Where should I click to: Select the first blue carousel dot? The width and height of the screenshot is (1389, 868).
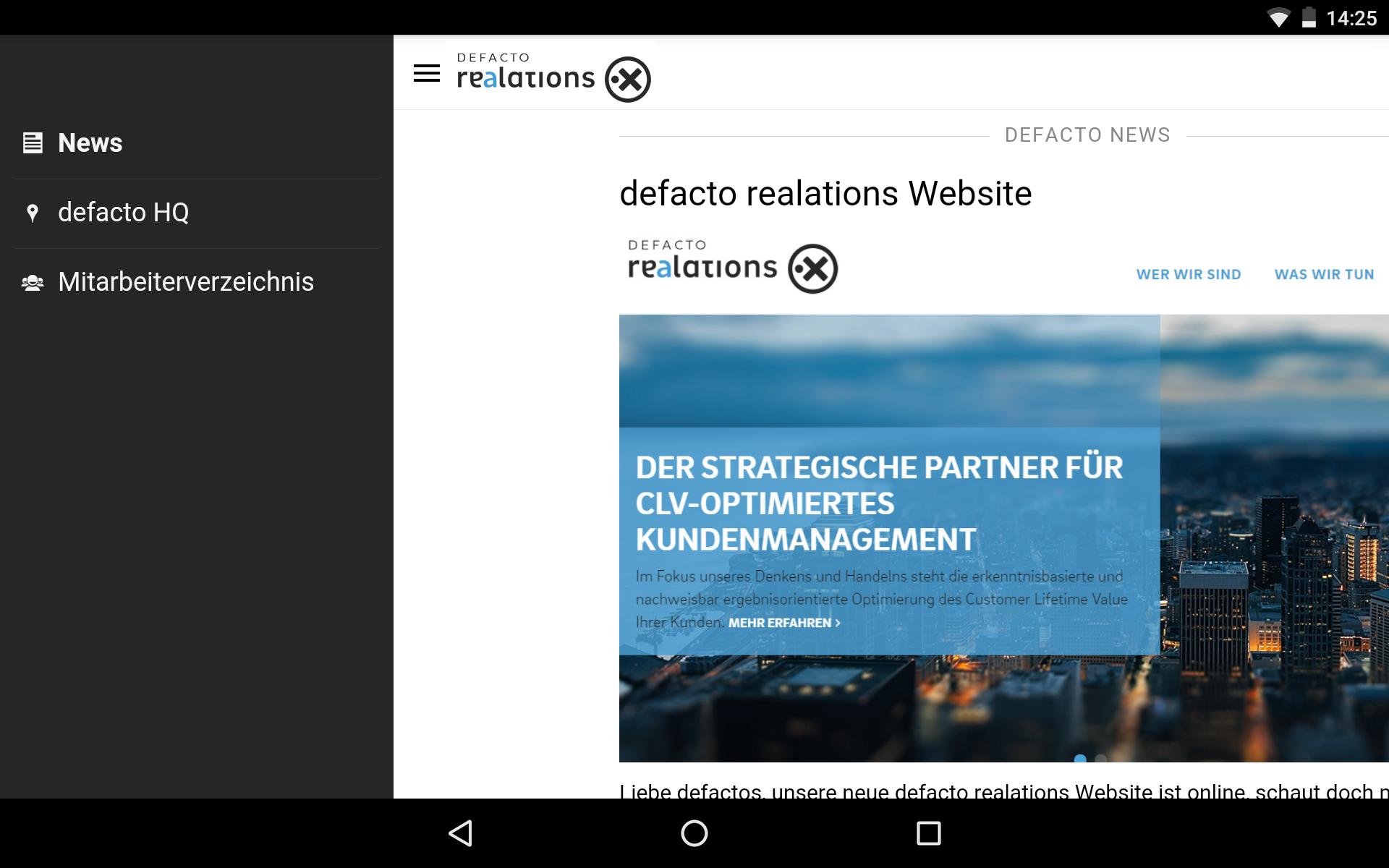tap(1080, 758)
